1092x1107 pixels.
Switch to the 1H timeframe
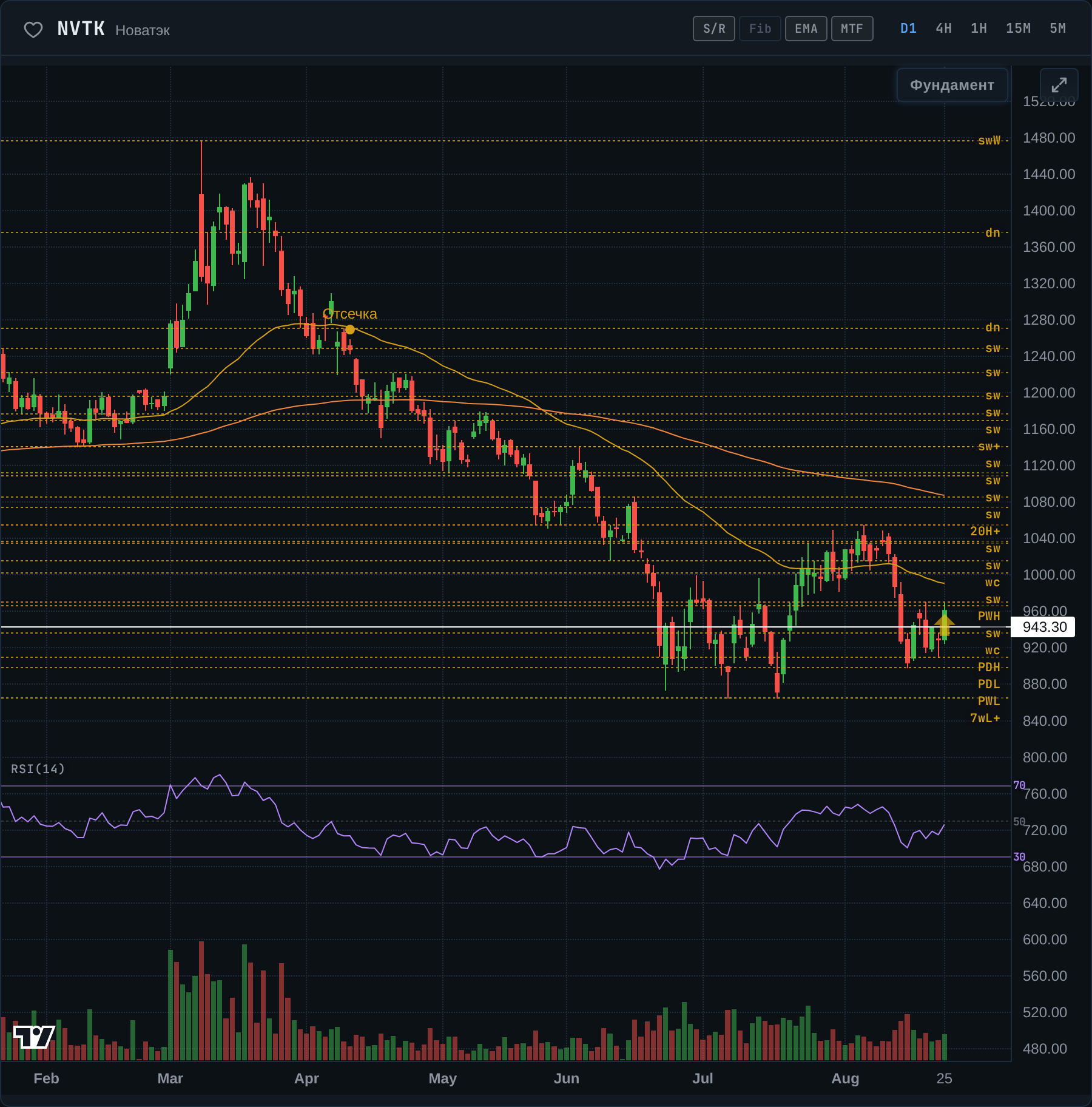[979, 29]
